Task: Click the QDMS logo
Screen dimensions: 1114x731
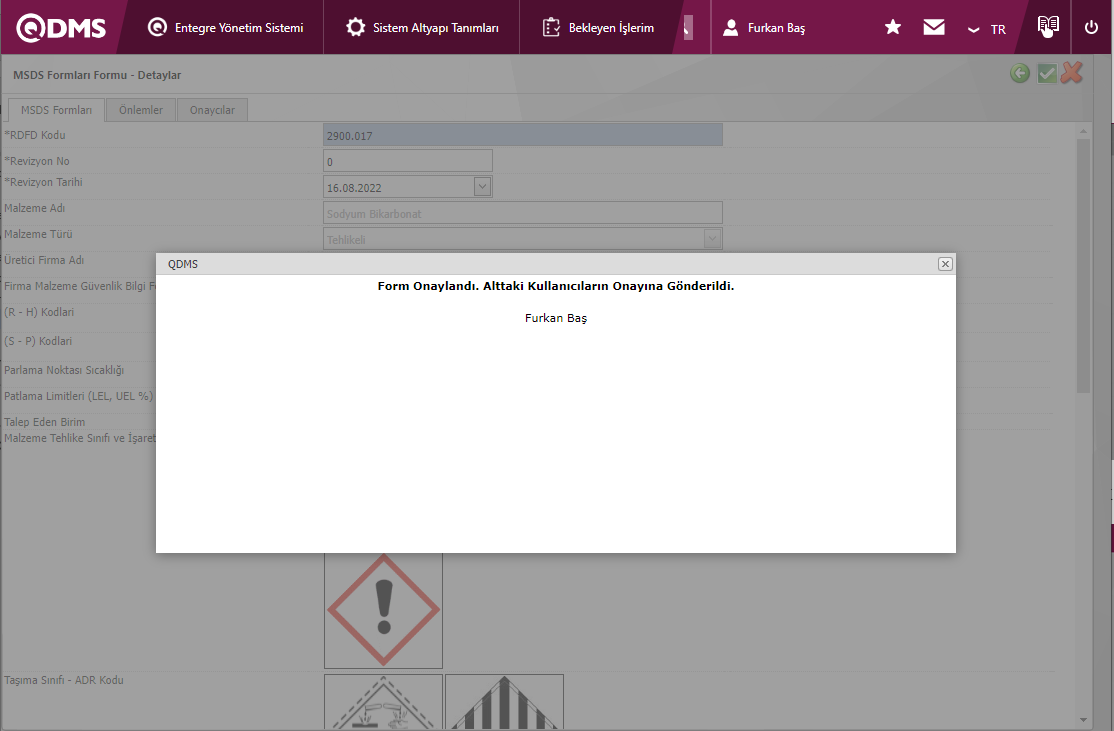Action: click(61, 28)
